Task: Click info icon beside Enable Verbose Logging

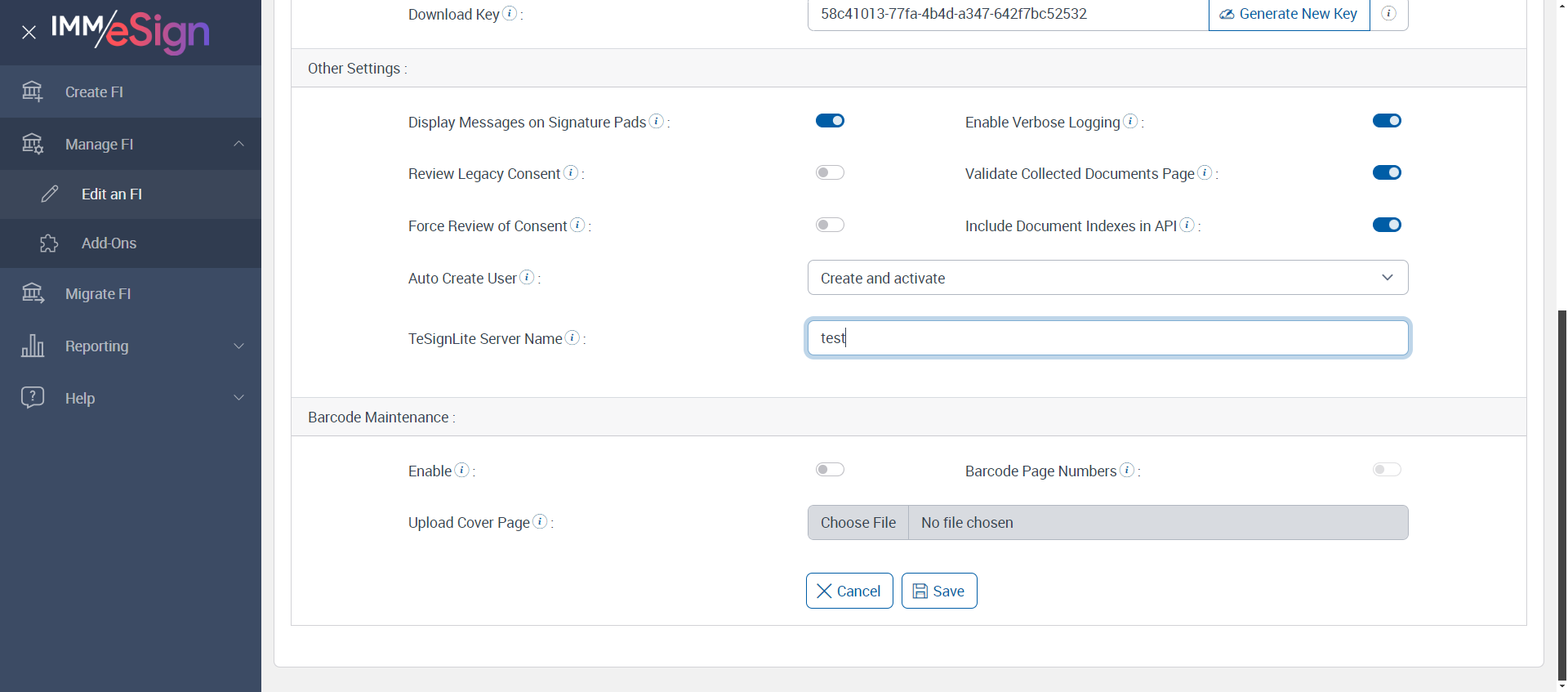Action: point(1130,121)
